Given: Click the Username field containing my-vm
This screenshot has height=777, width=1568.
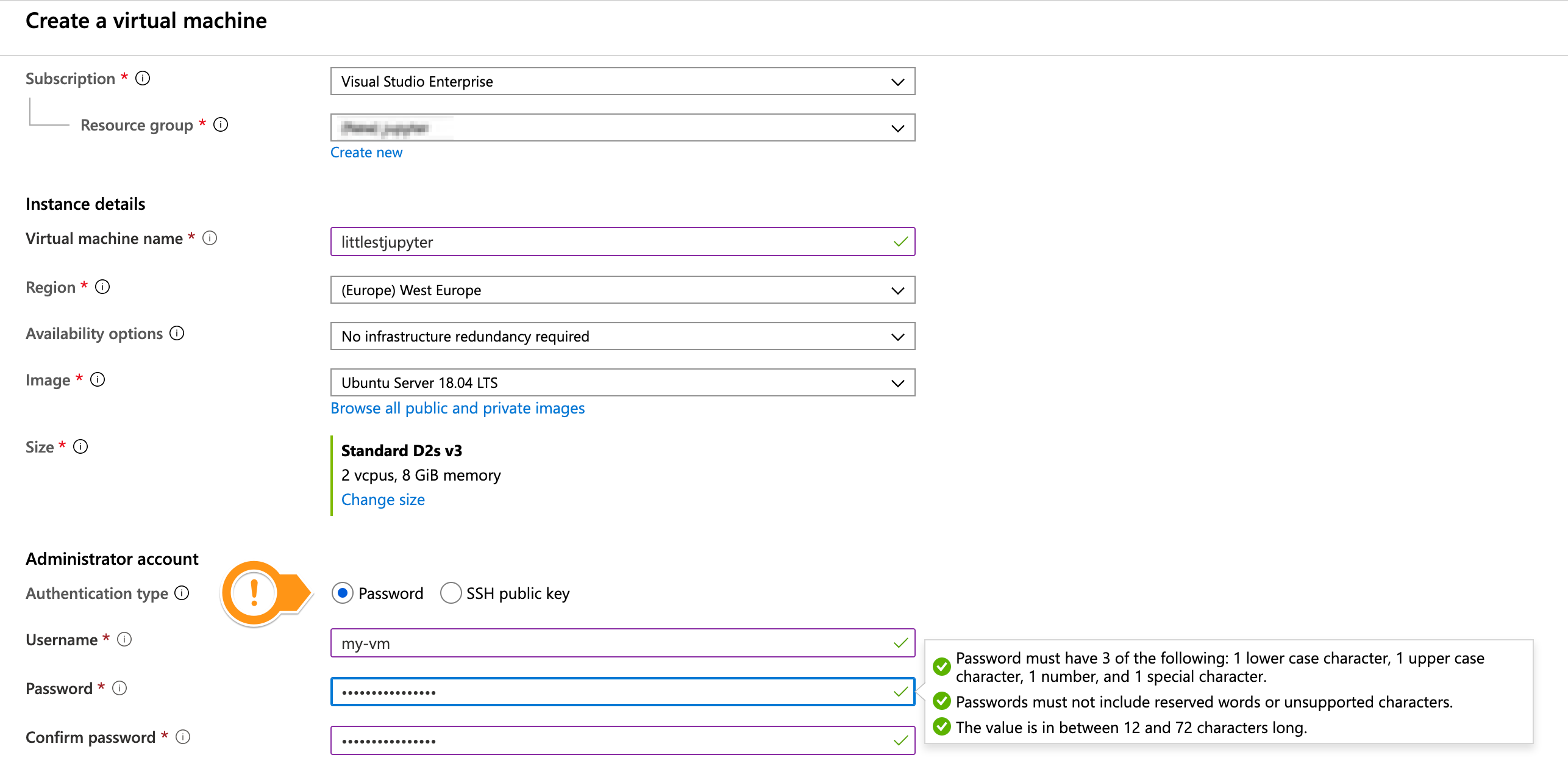Looking at the screenshot, I should pyautogui.click(x=610, y=643).
